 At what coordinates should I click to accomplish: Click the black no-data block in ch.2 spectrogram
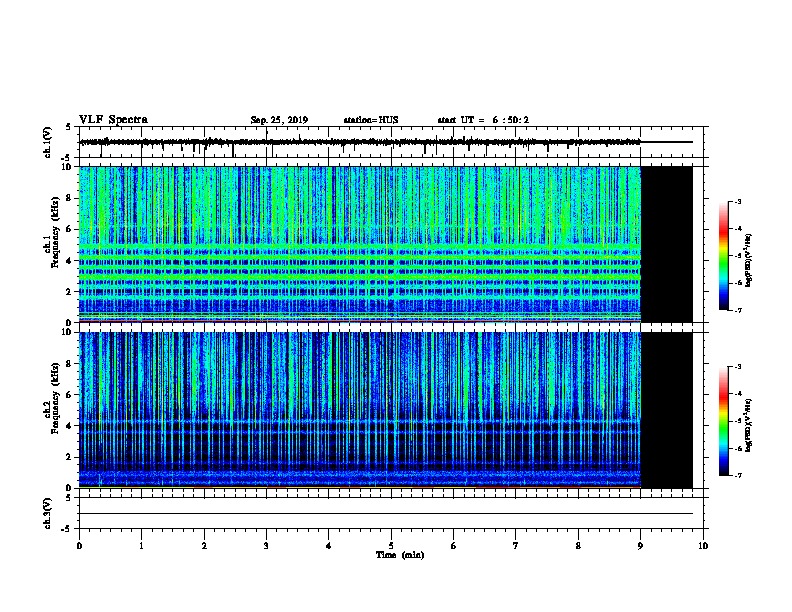coord(667,410)
